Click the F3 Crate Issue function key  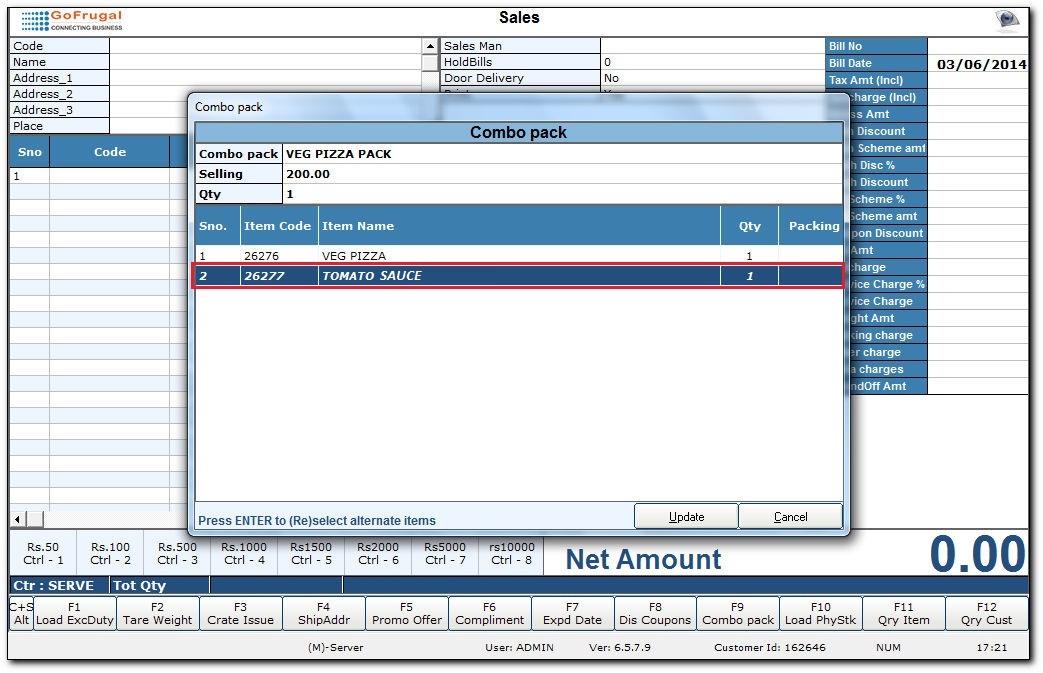pyautogui.click(x=241, y=613)
